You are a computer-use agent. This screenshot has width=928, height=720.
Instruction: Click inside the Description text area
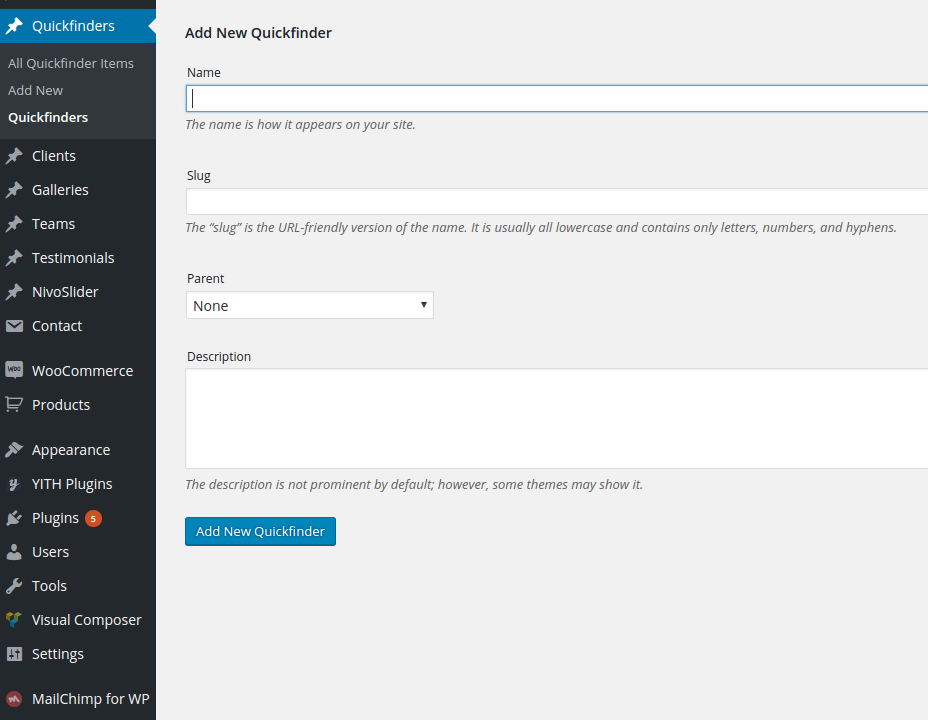point(556,418)
